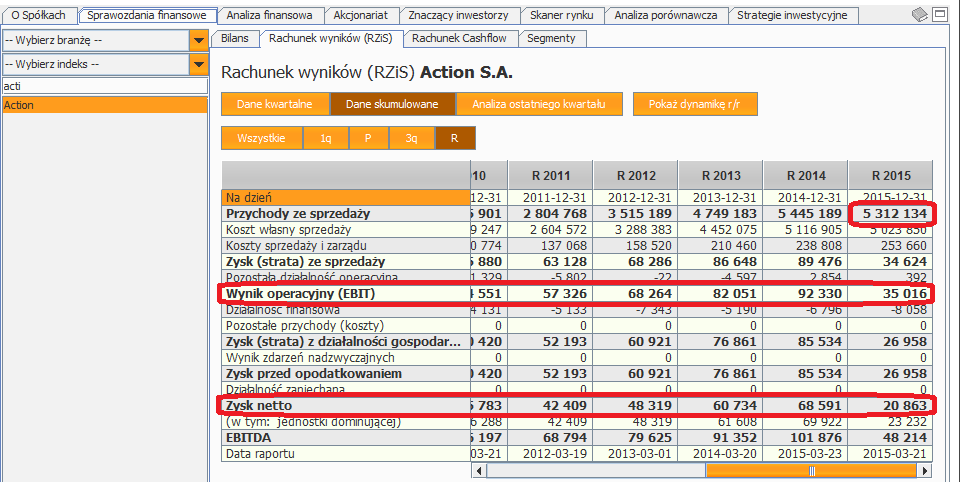Image resolution: width=960 pixels, height=482 pixels.
Task: Click the Wszystkie period filter button
Action: [x=261, y=138]
